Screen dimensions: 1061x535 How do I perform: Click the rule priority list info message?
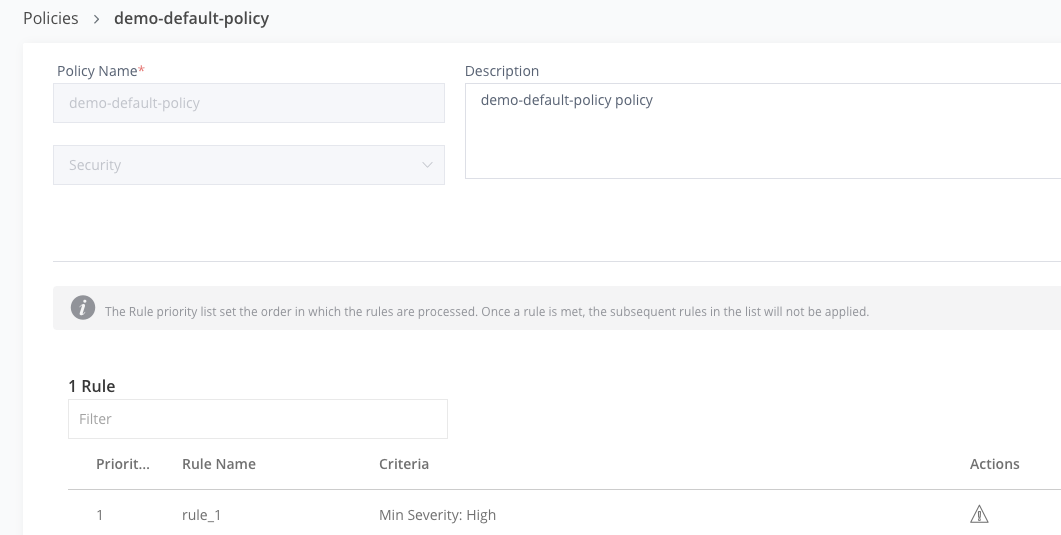coord(487,312)
